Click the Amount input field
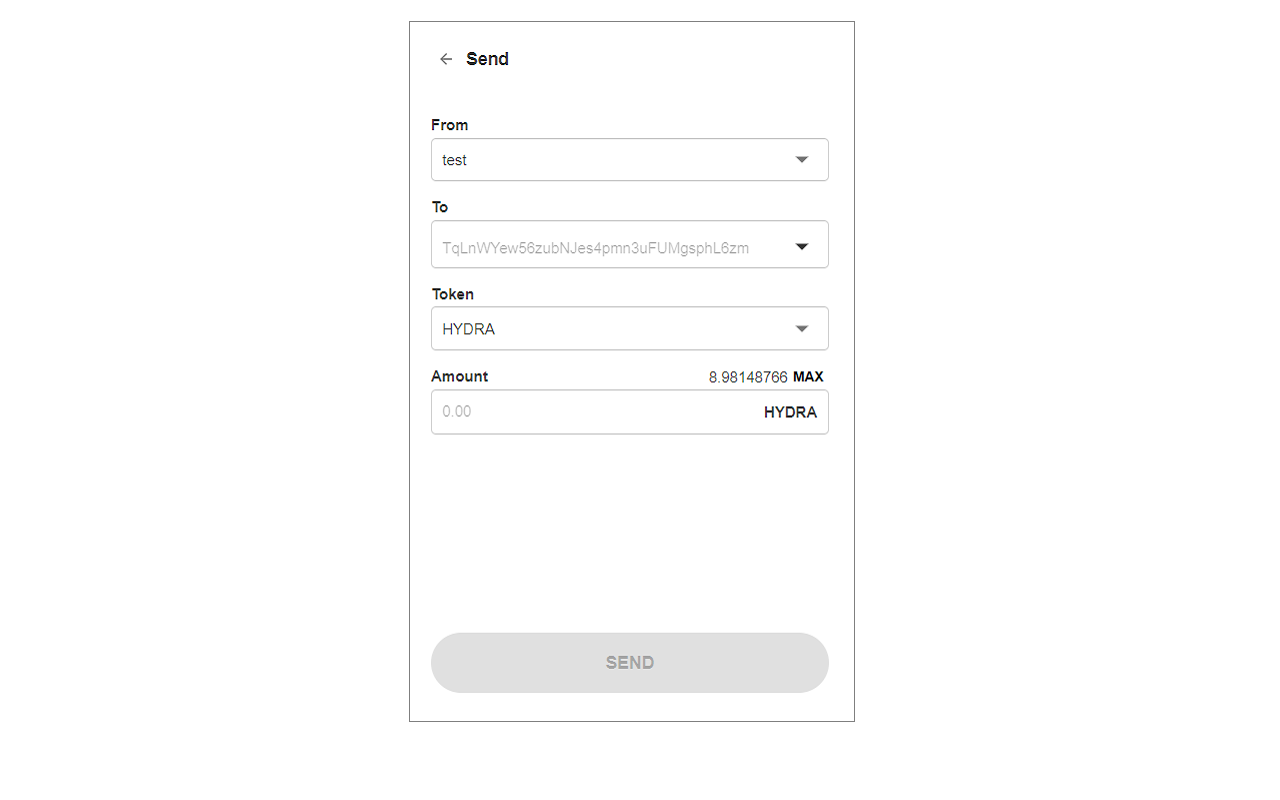1280x800 pixels. (x=600, y=412)
